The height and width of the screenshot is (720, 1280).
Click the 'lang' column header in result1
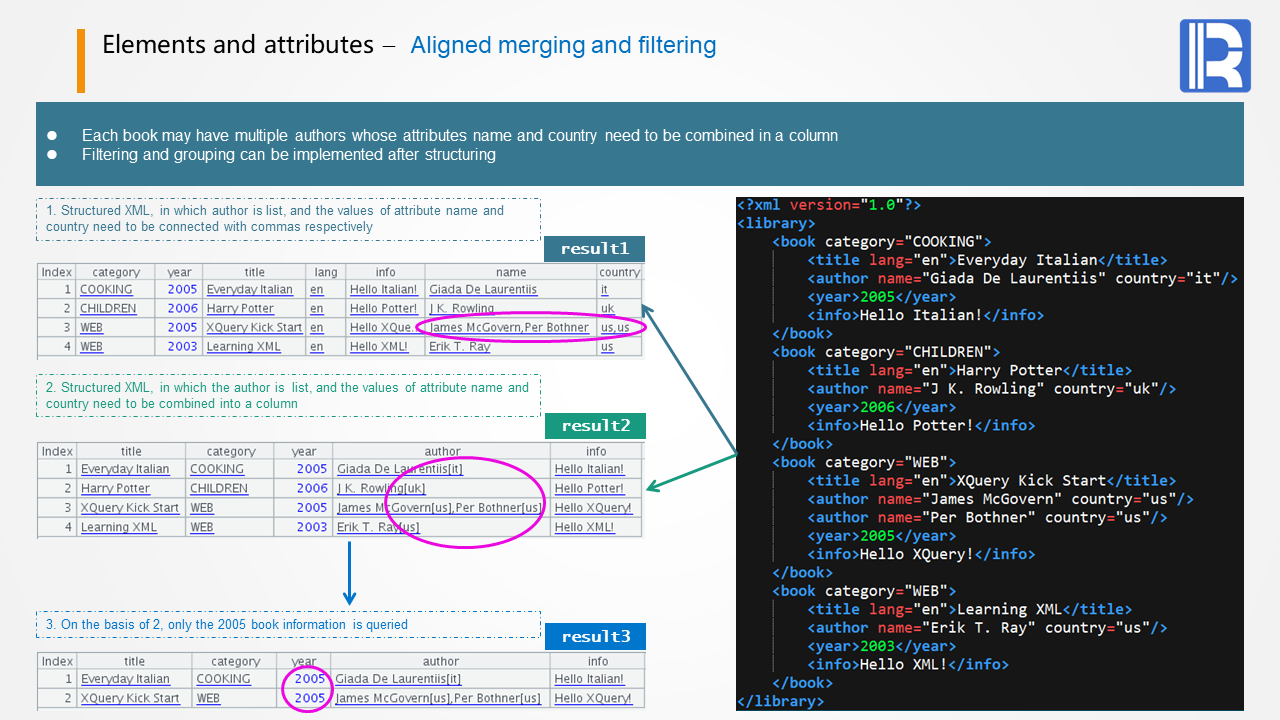point(326,272)
